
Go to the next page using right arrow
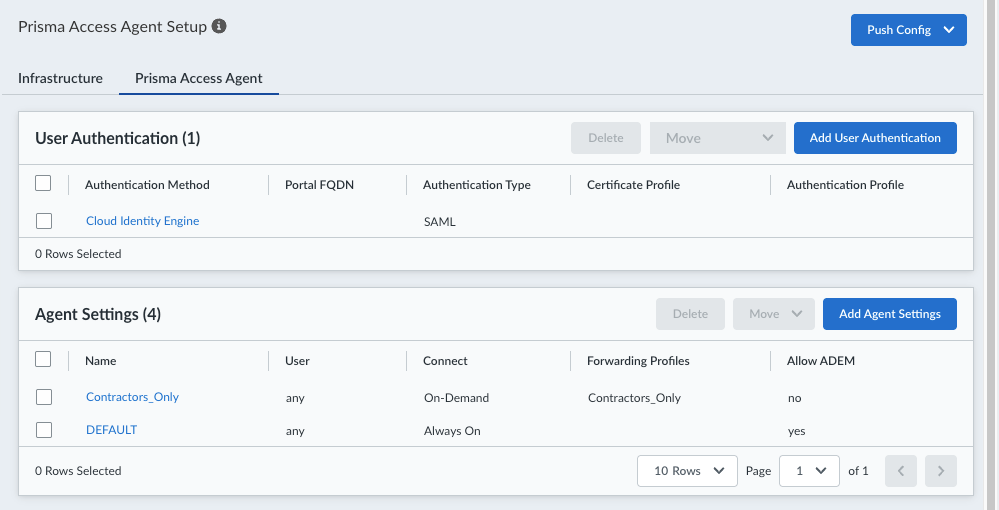click(x=941, y=471)
